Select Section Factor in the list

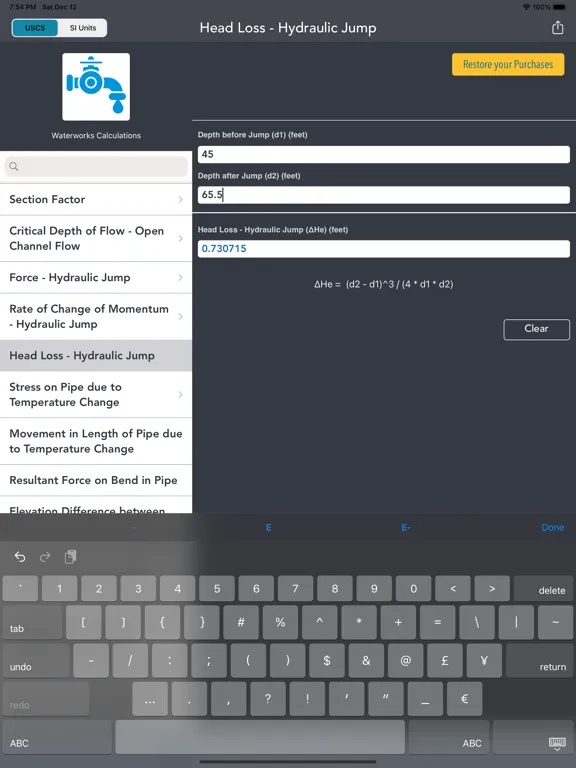(96, 199)
